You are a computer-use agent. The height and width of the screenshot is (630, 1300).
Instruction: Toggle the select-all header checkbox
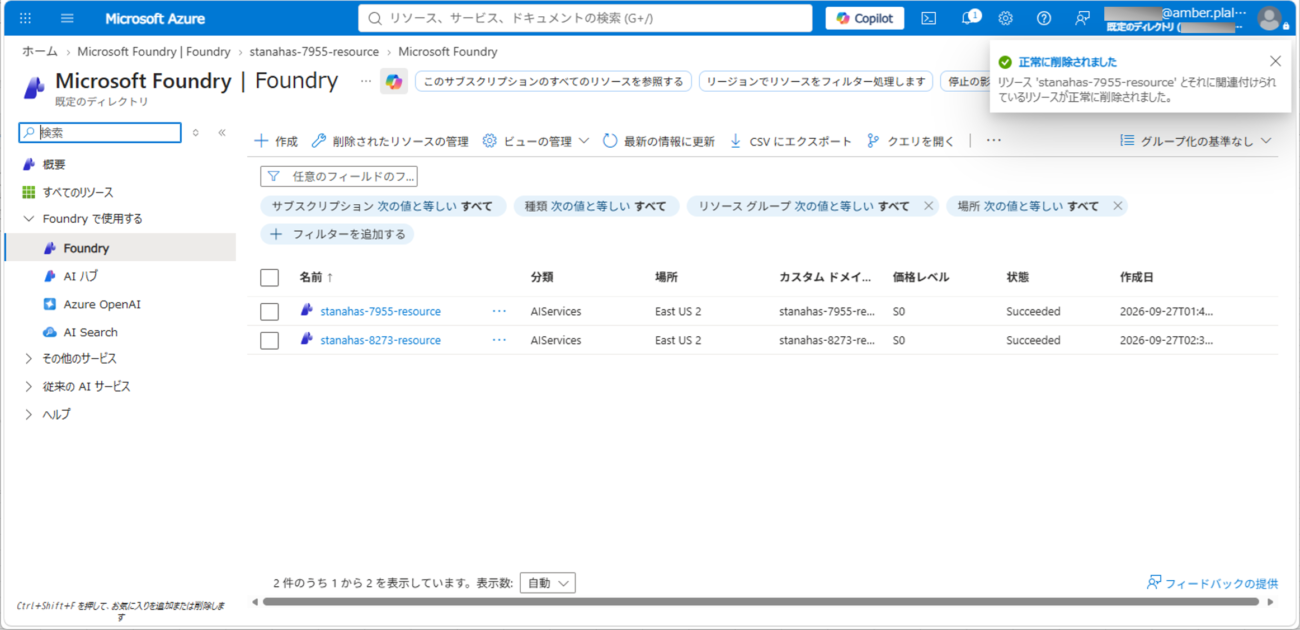pos(269,277)
